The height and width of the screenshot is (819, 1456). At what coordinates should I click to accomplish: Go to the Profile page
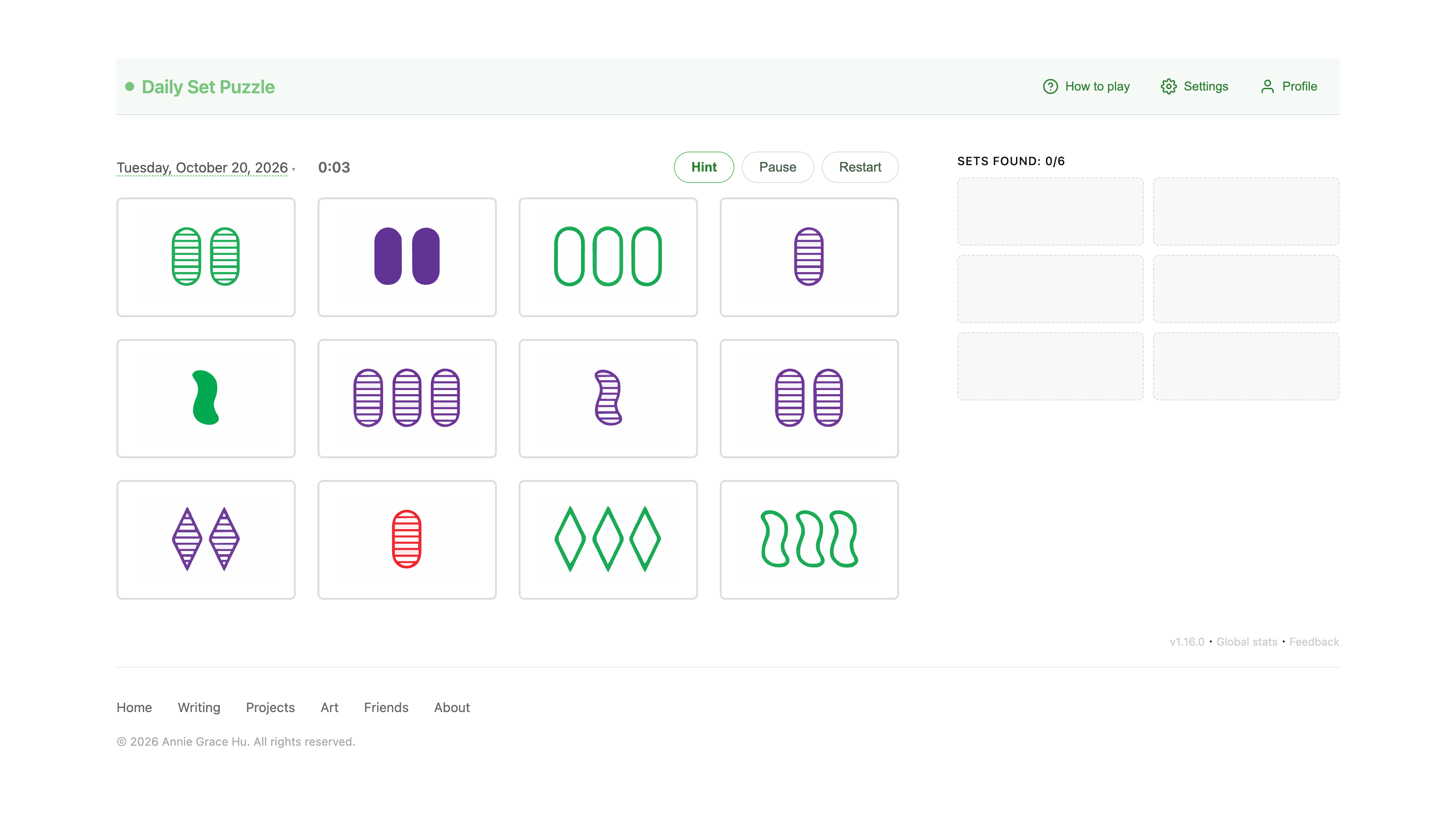(1299, 86)
